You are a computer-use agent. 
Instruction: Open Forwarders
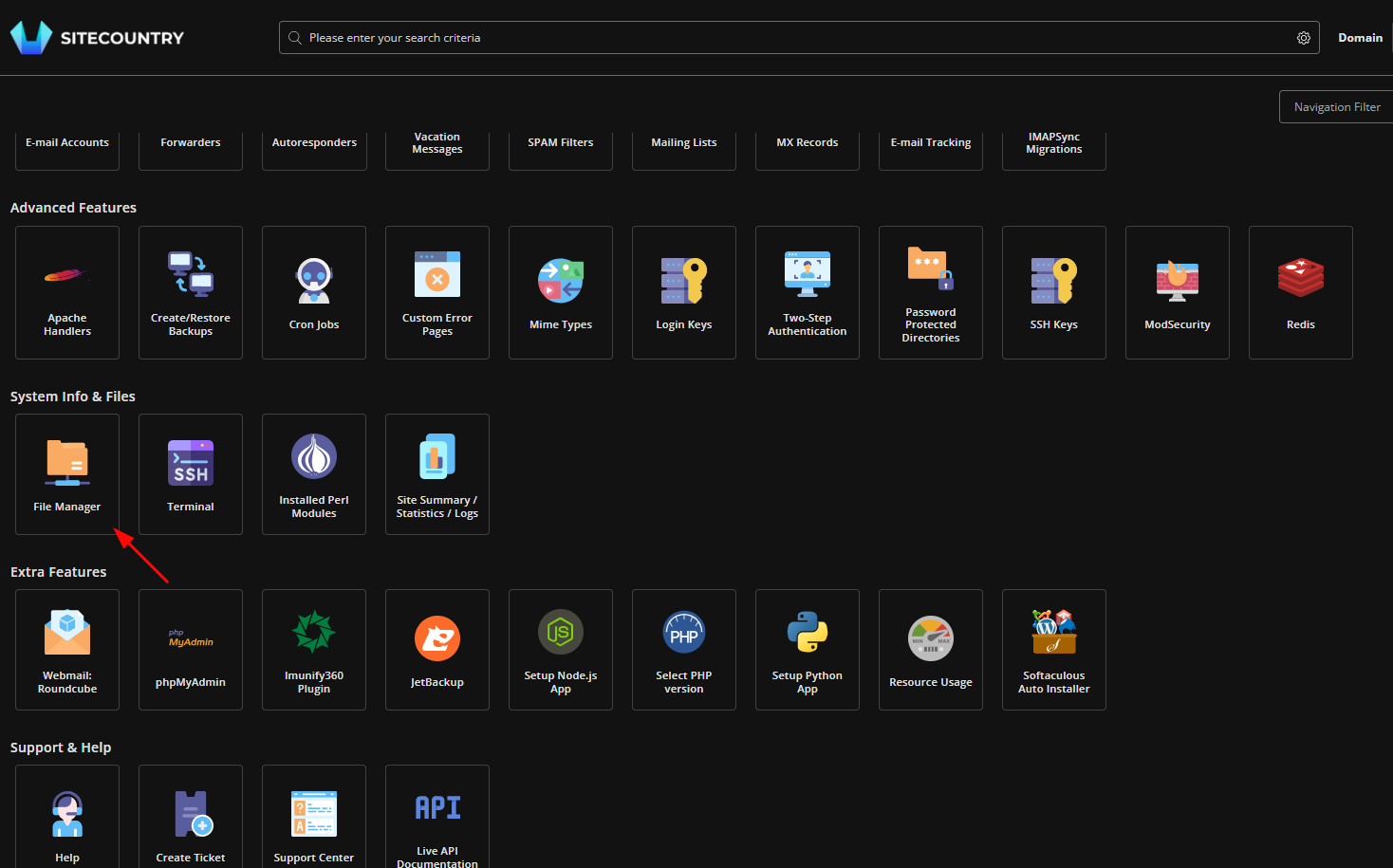coord(191,150)
